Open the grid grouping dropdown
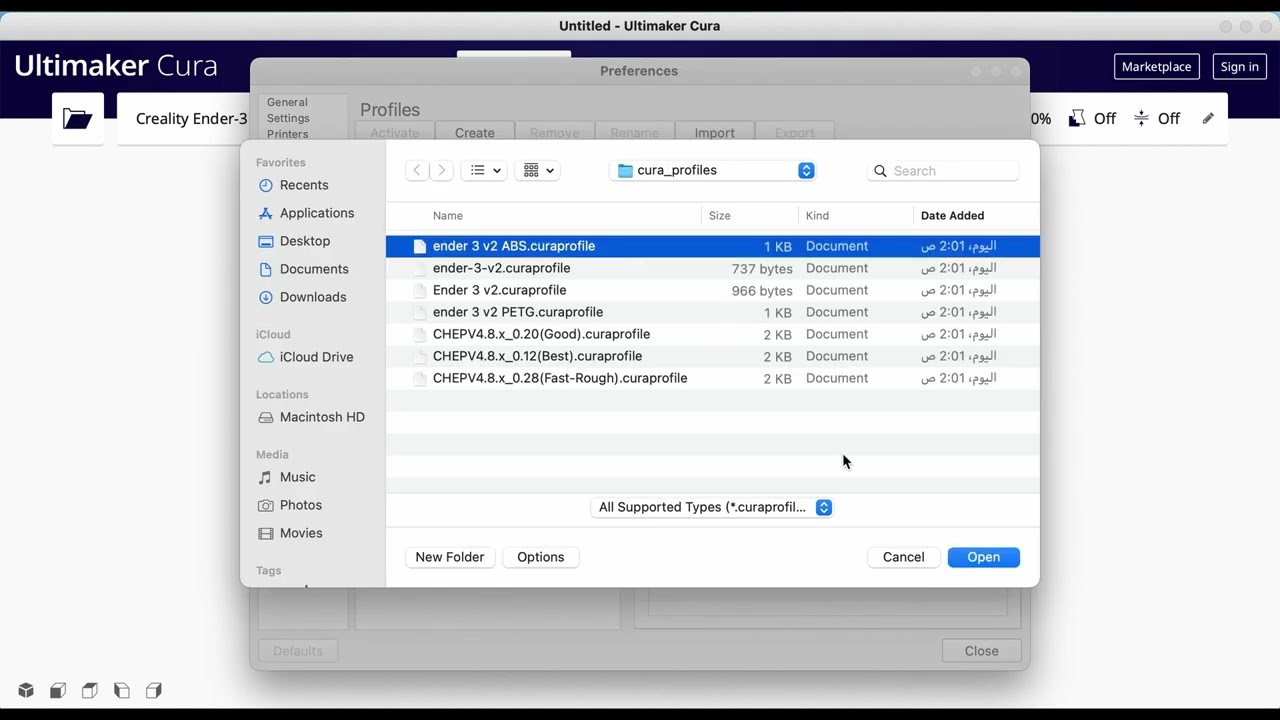1280x720 pixels. (x=539, y=170)
